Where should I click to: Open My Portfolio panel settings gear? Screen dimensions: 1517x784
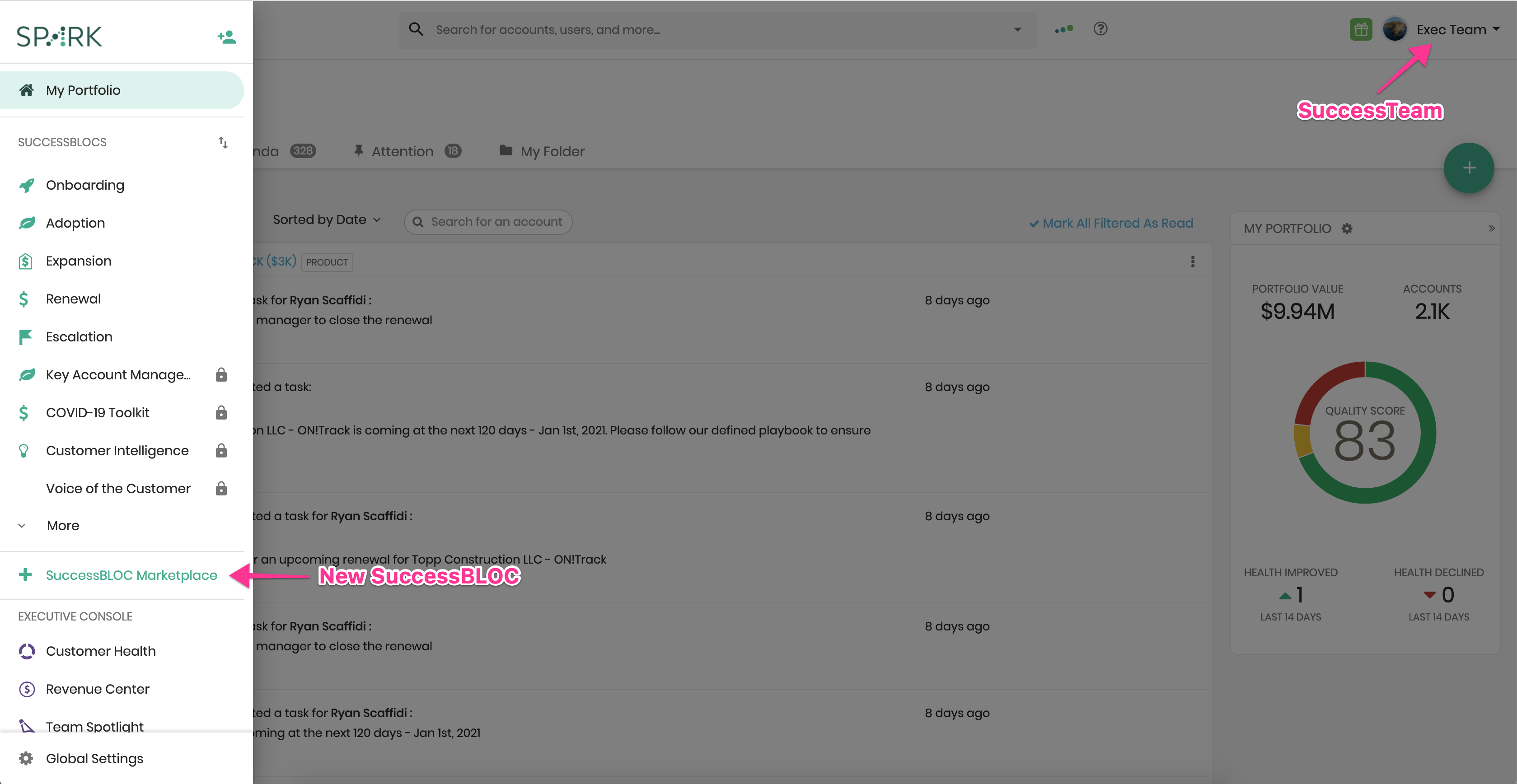pos(1346,229)
